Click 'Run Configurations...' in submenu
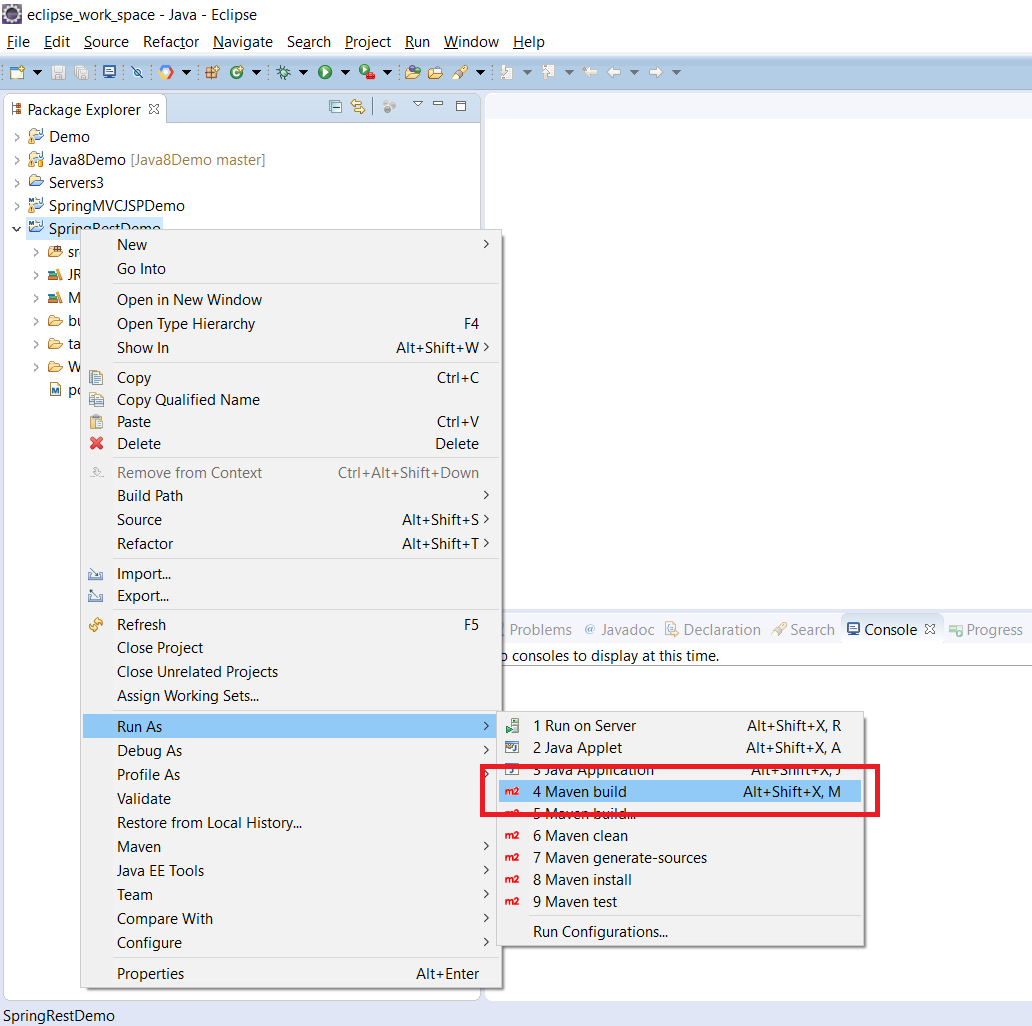 (x=600, y=932)
